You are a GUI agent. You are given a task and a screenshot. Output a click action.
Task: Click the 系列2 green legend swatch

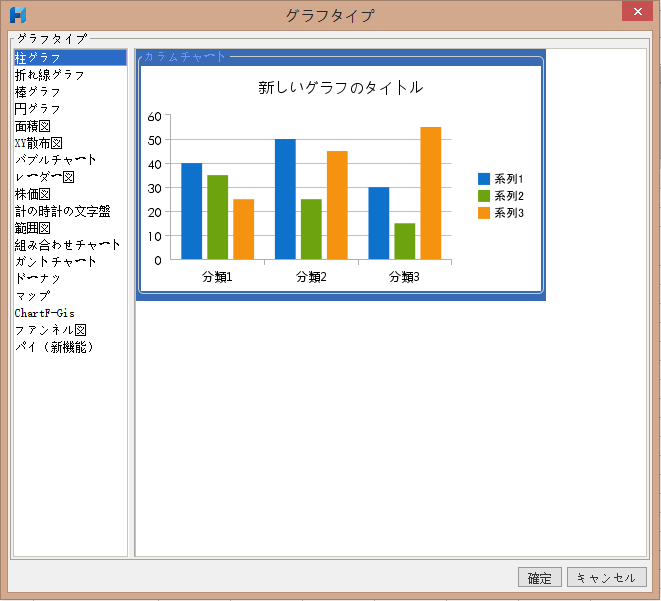[484, 196]
